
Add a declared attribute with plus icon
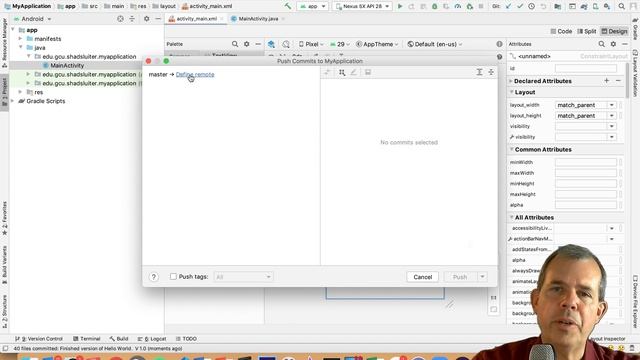607,81
